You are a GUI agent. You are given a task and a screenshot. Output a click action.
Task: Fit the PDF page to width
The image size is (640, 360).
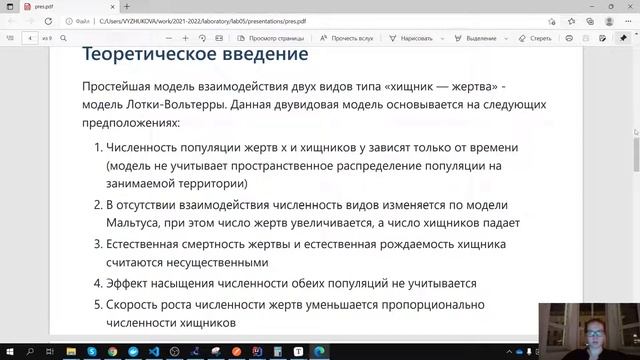pyautogui.click(x=219, y=38)
